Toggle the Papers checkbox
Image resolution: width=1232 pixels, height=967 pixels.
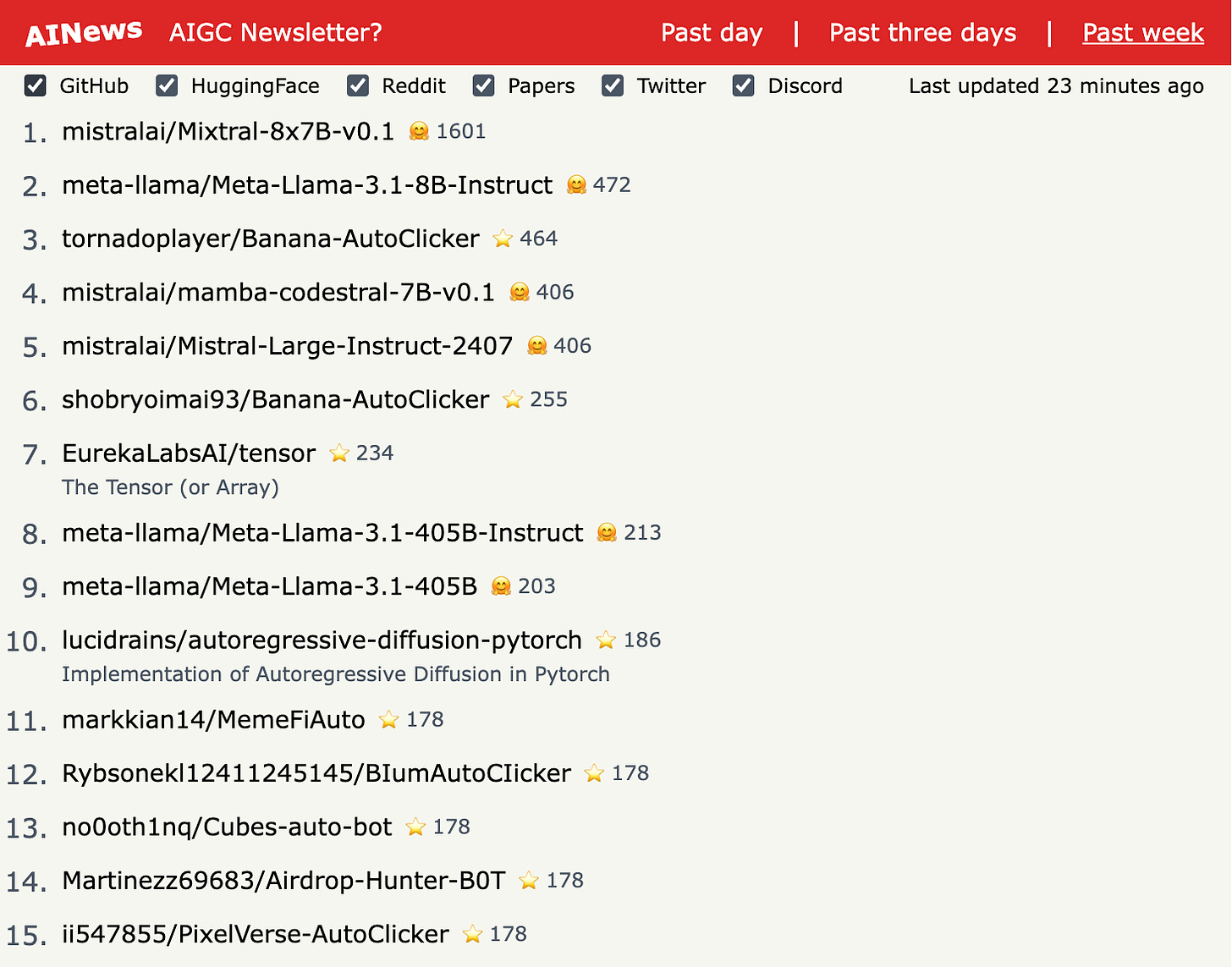click(x=483, y=85)
